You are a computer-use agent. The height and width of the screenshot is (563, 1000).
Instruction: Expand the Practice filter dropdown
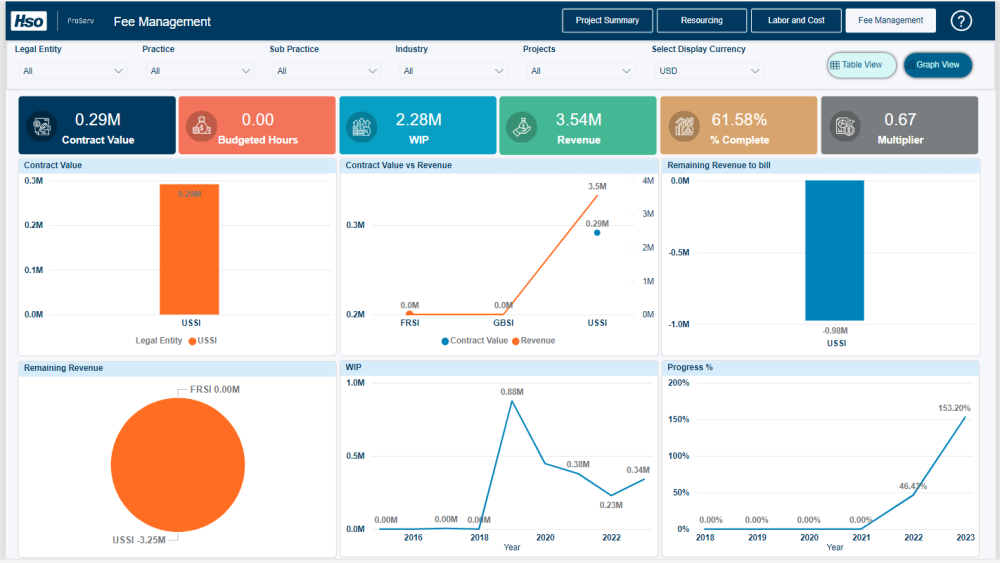click(x=199, y=71)
